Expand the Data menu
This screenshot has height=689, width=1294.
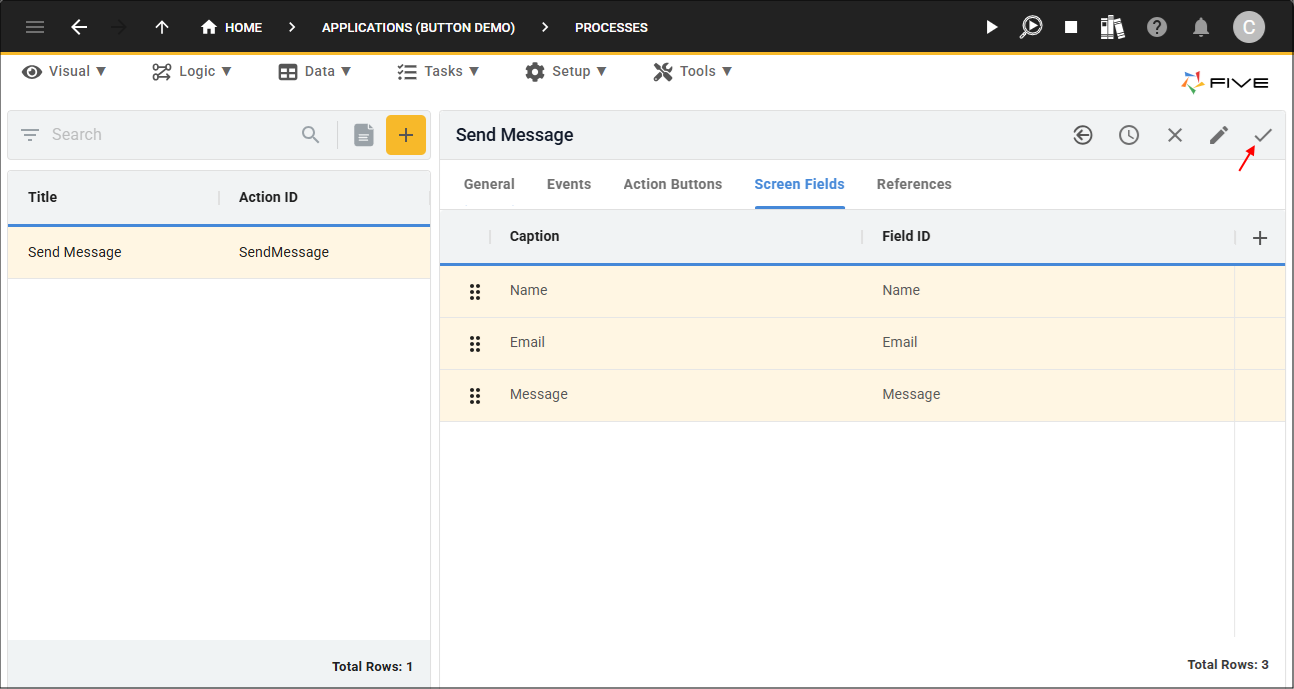click(x=315, y=71)
